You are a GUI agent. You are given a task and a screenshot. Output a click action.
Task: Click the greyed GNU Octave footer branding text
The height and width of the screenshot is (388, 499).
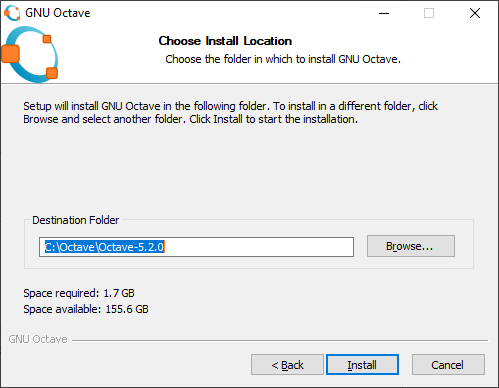point(38,339)
